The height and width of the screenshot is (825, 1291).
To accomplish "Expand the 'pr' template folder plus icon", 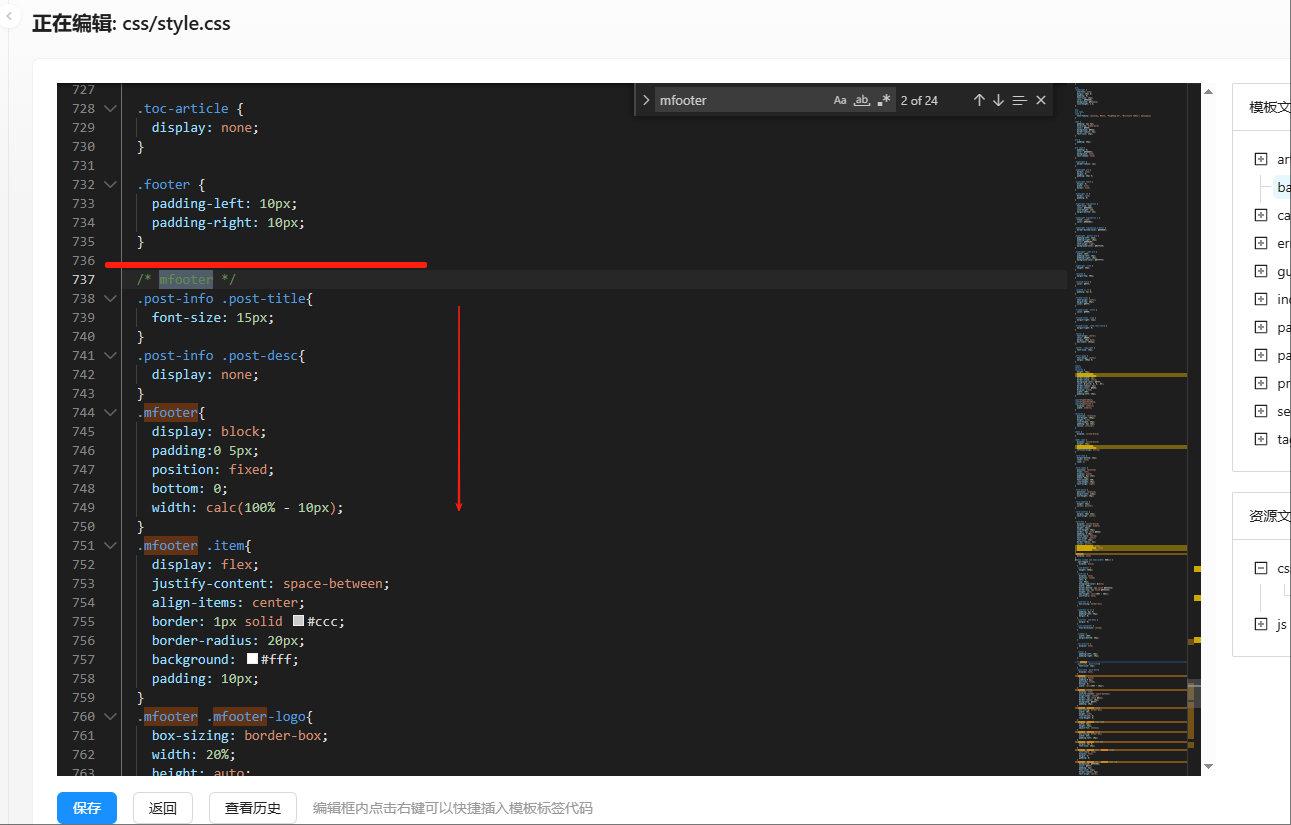I will click(x=1260, y=383).
